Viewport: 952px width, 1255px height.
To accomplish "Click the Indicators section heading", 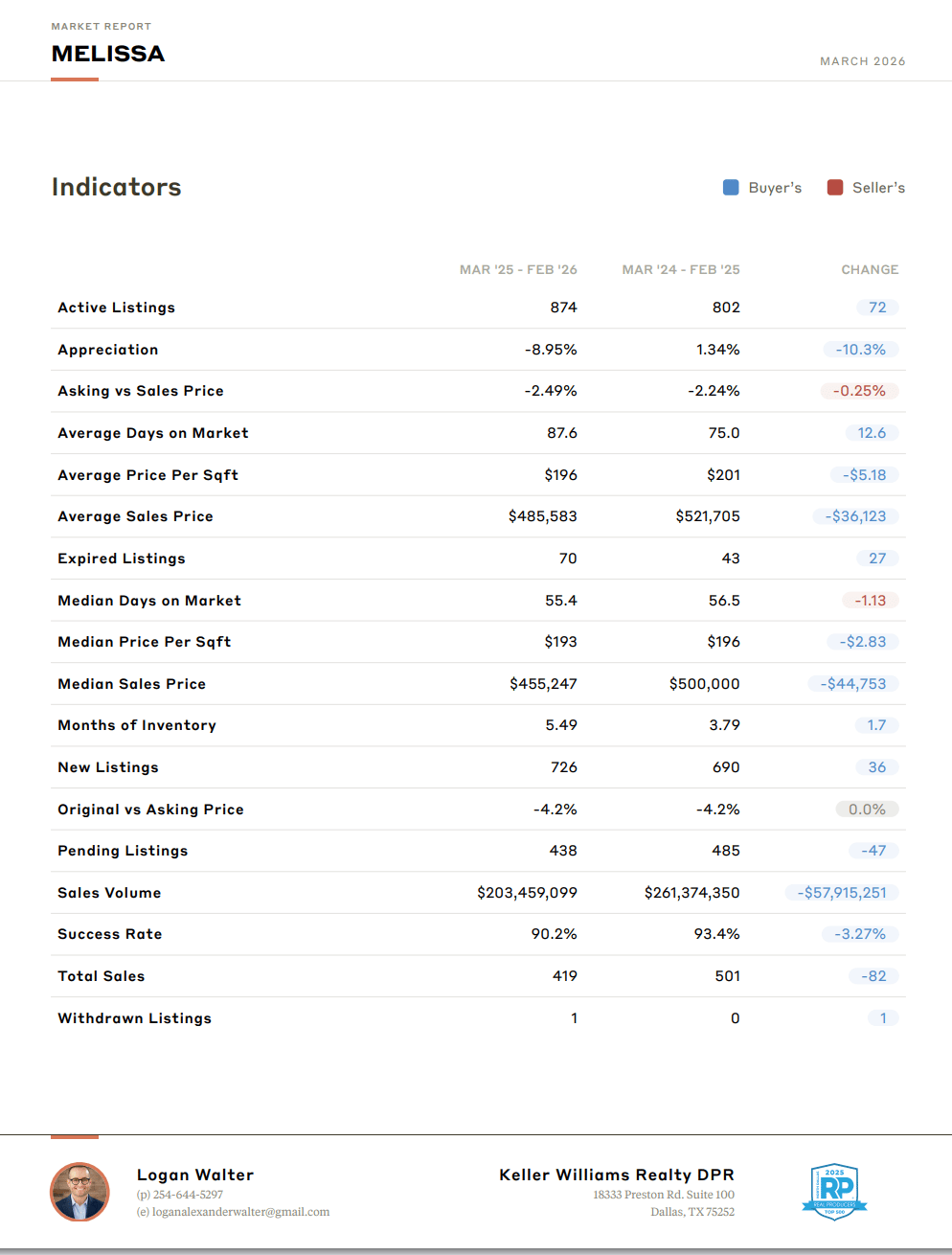I will 117,187.
